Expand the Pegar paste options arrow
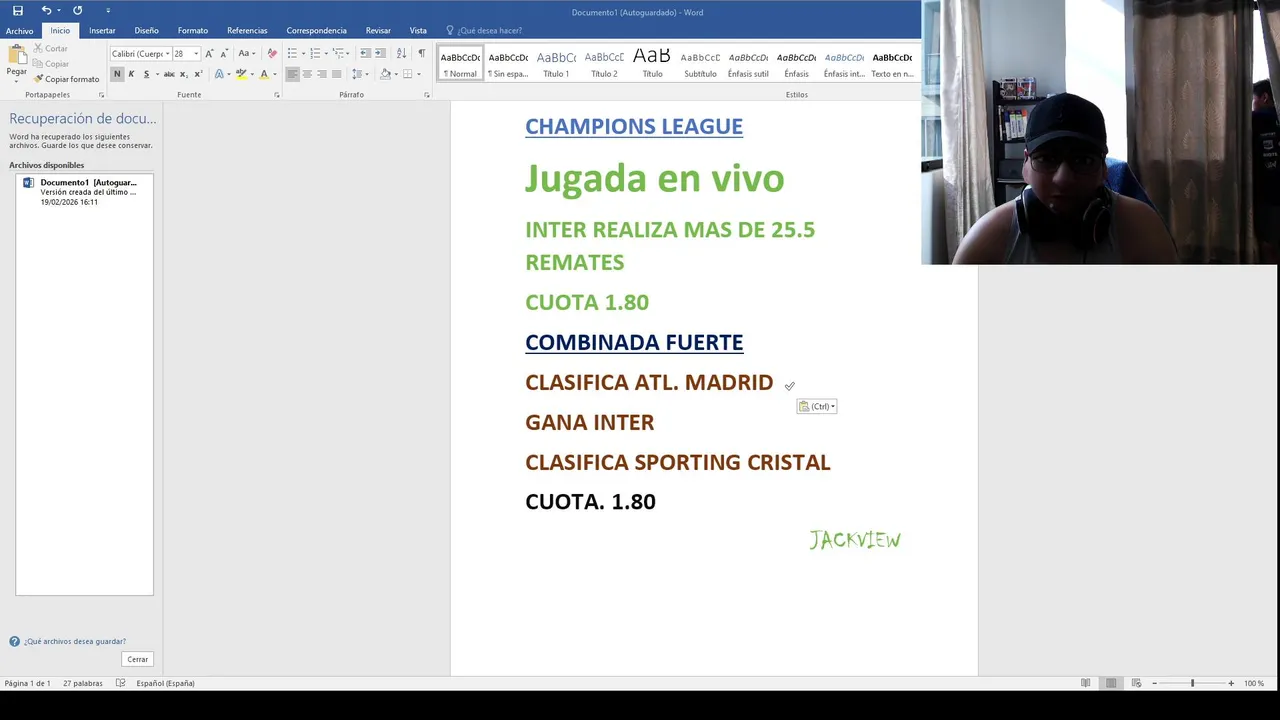 click(17, 79)
